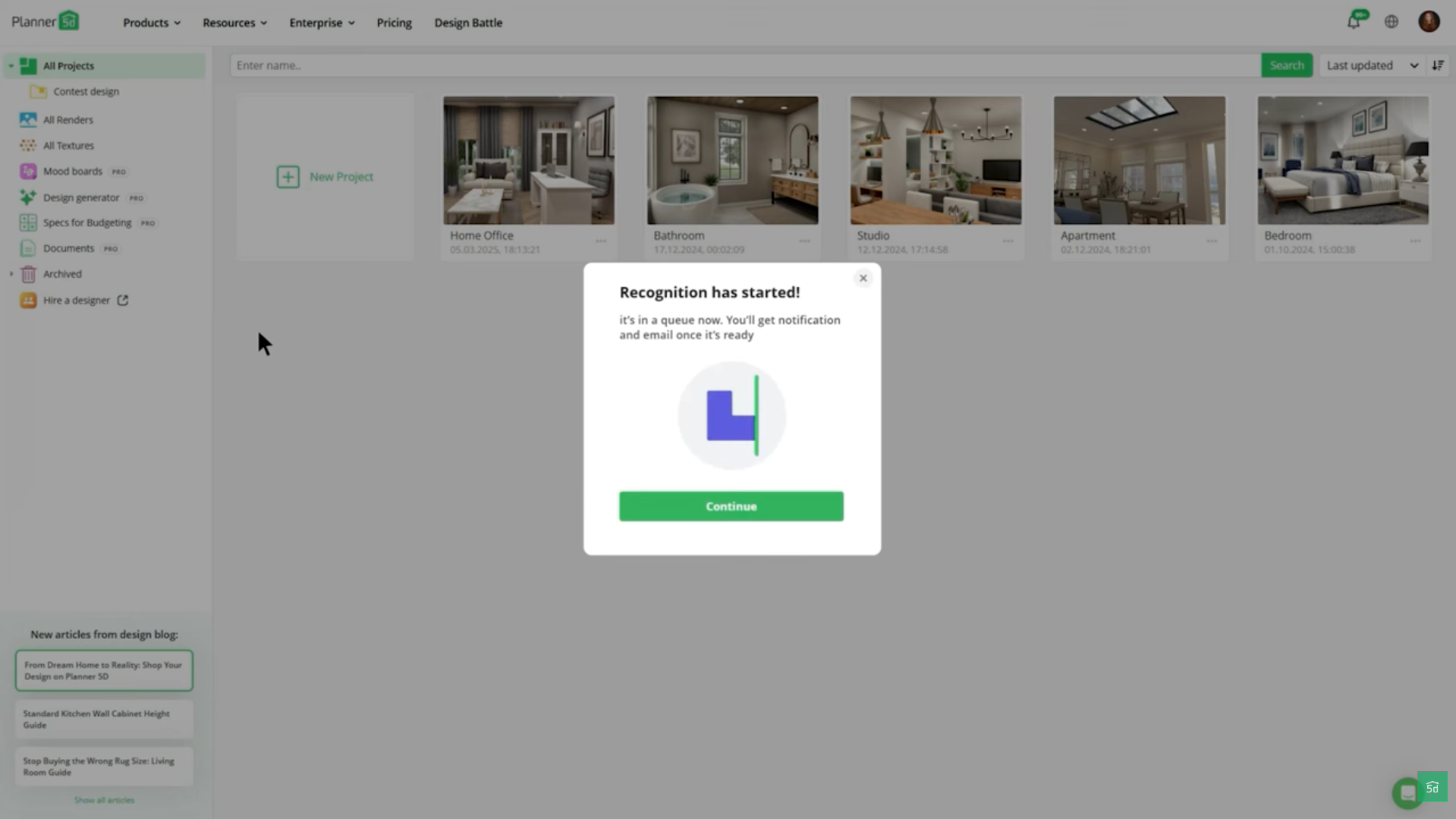Select All Textures in the sidebar
This screenshot has height=819, width=1456.
click(68, 146)
